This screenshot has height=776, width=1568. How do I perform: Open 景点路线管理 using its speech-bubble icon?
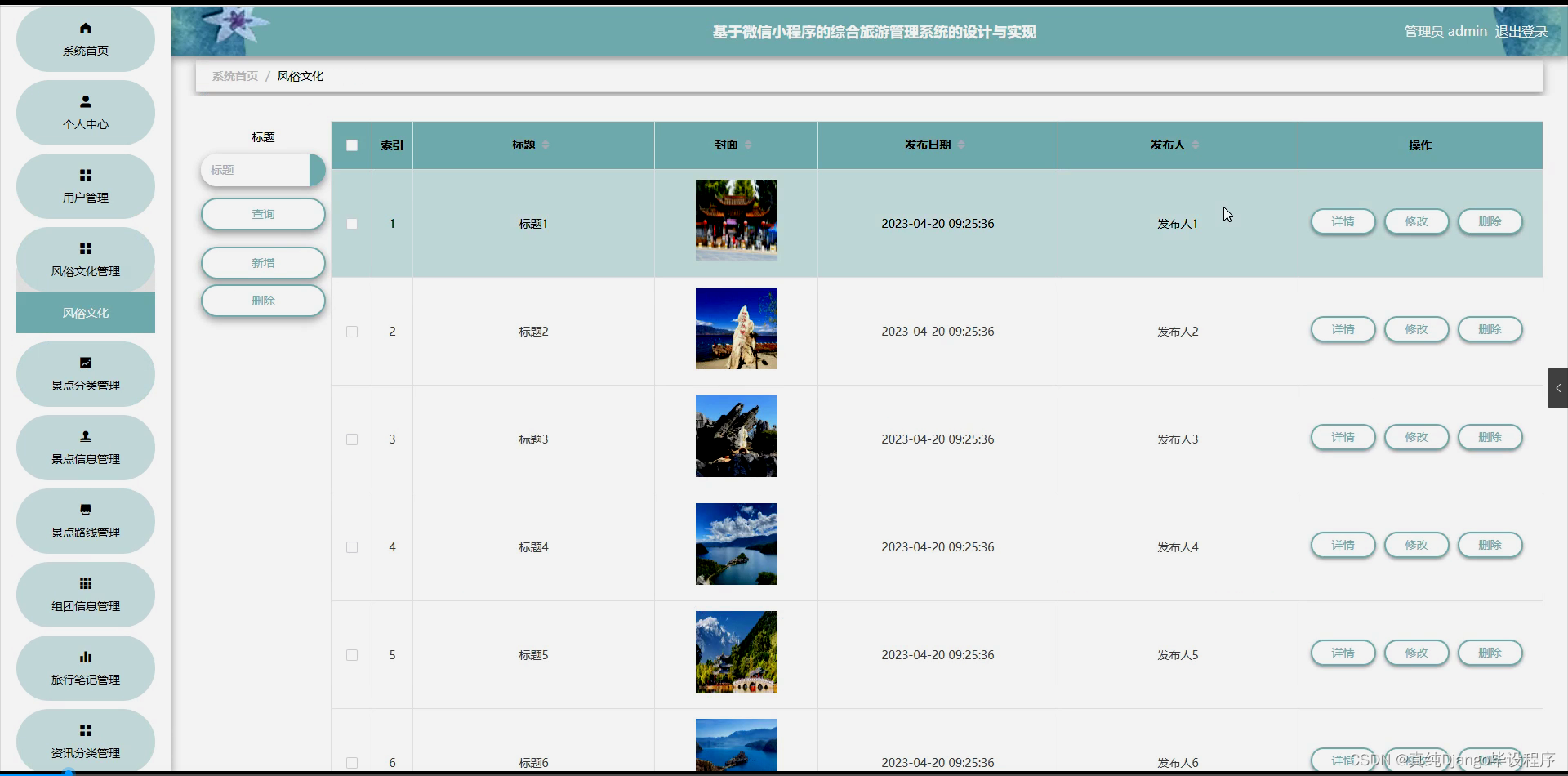85,510
